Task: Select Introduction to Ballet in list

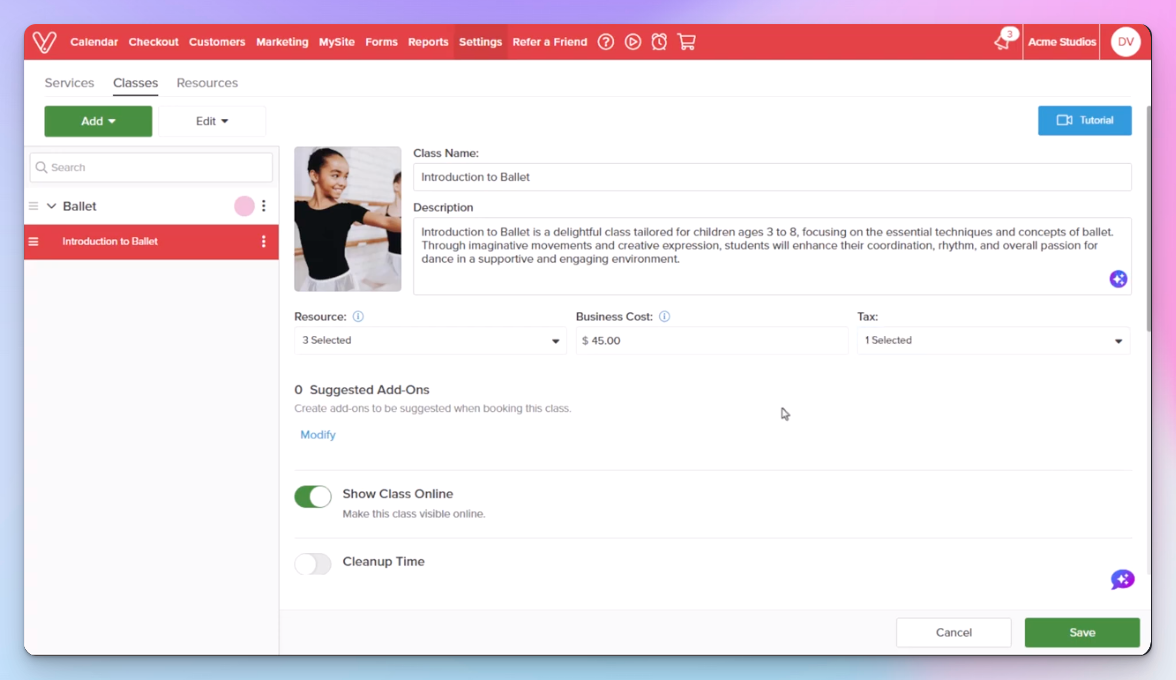Action: pyautogui.click(x=152, y=241)
